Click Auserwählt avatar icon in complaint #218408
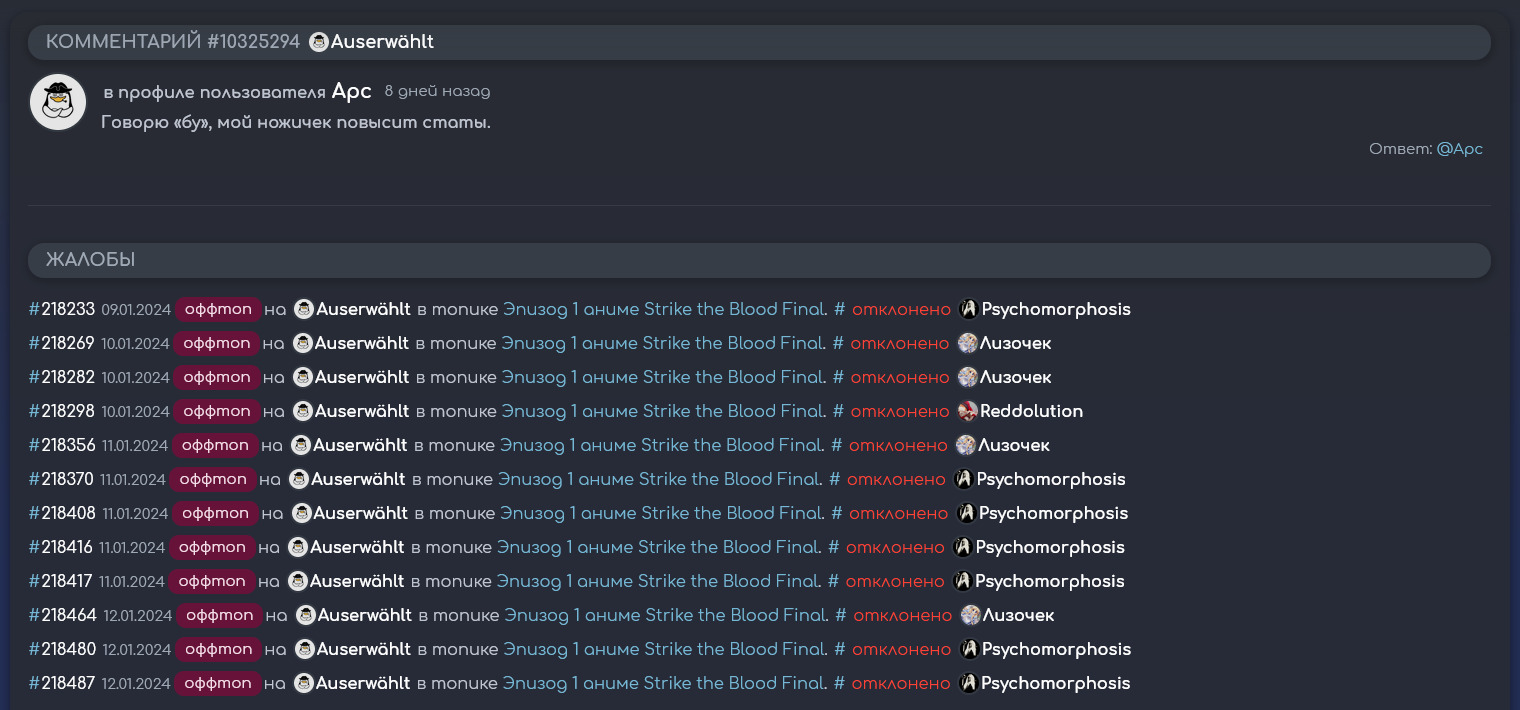 tap(302, 514)
